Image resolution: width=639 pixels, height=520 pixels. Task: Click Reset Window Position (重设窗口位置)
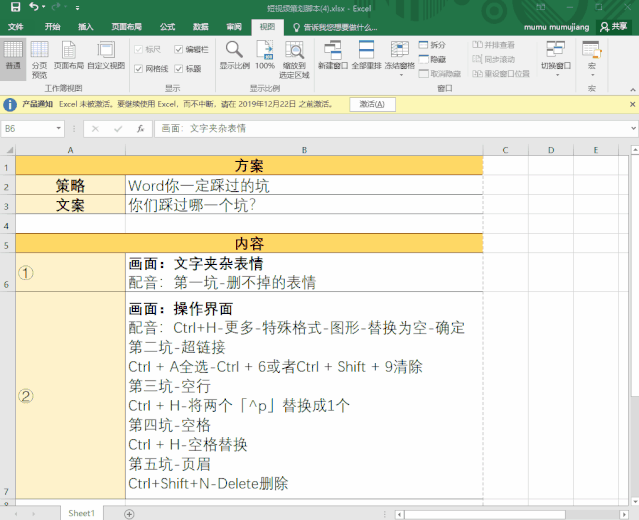[x=501, y=73]
